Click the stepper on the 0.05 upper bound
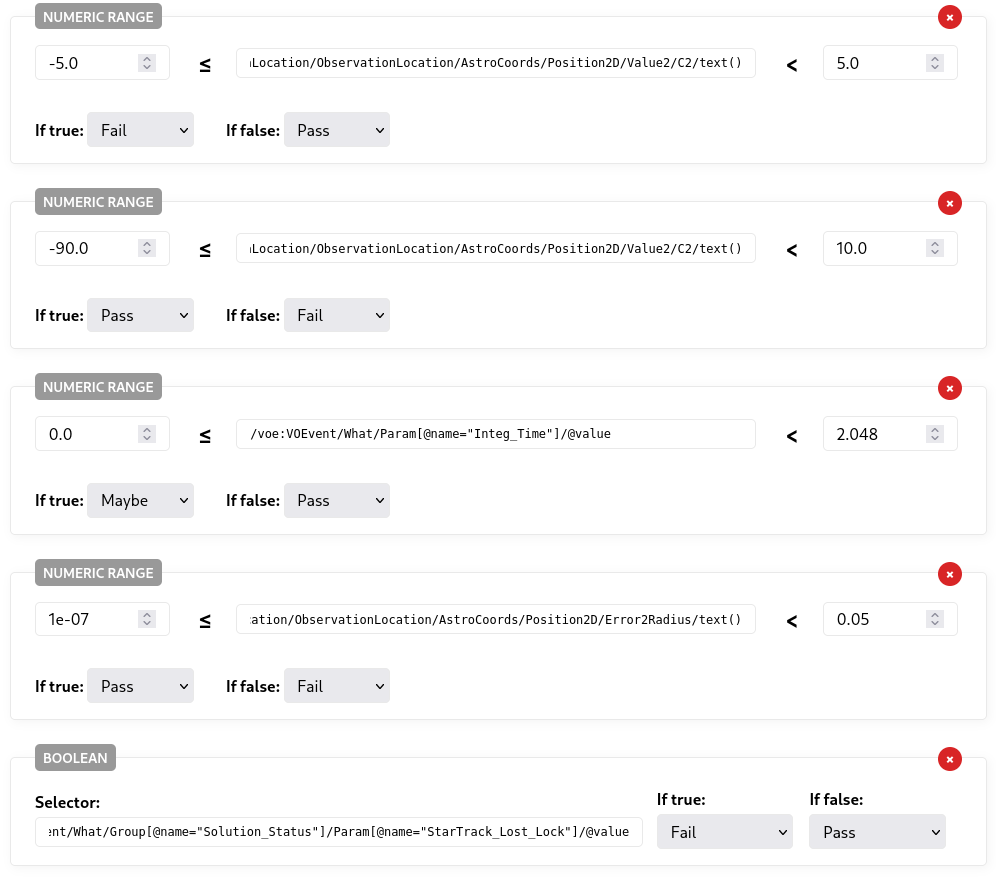Screen dimensions: 996x878 click(934, 620)
